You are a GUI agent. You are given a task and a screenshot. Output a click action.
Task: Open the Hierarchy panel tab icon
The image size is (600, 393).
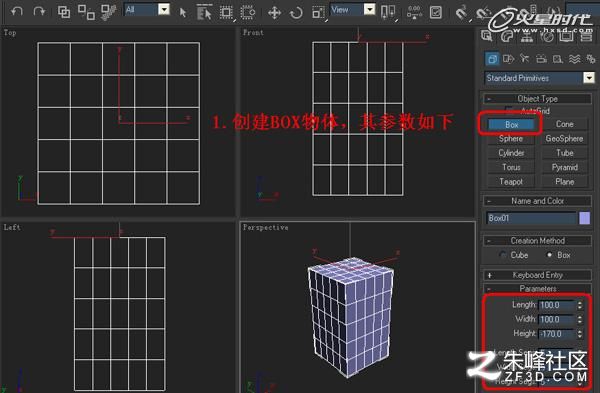pos(527,36)
